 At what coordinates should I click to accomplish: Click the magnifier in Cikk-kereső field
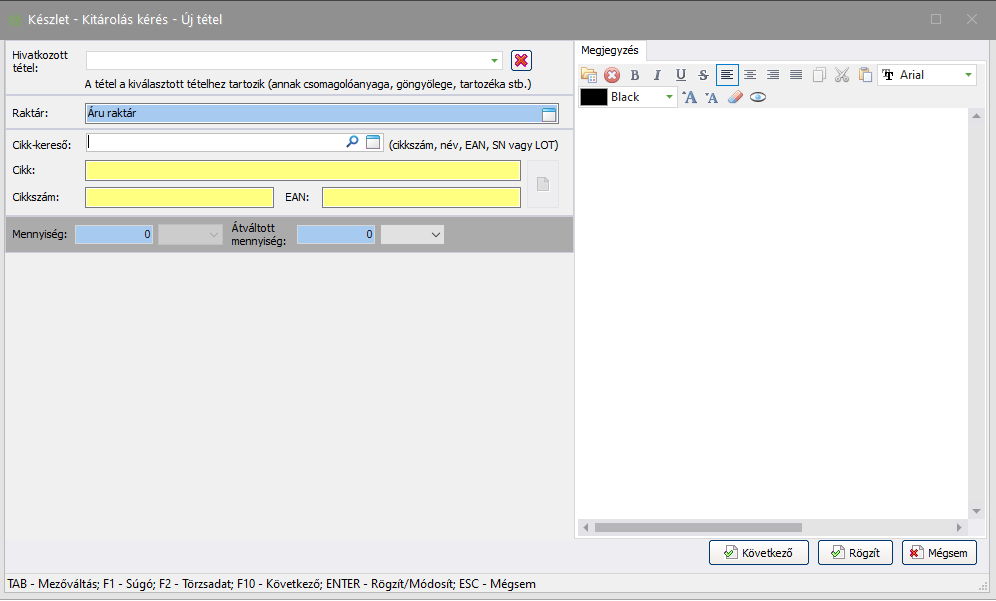(x=352, y=142)
